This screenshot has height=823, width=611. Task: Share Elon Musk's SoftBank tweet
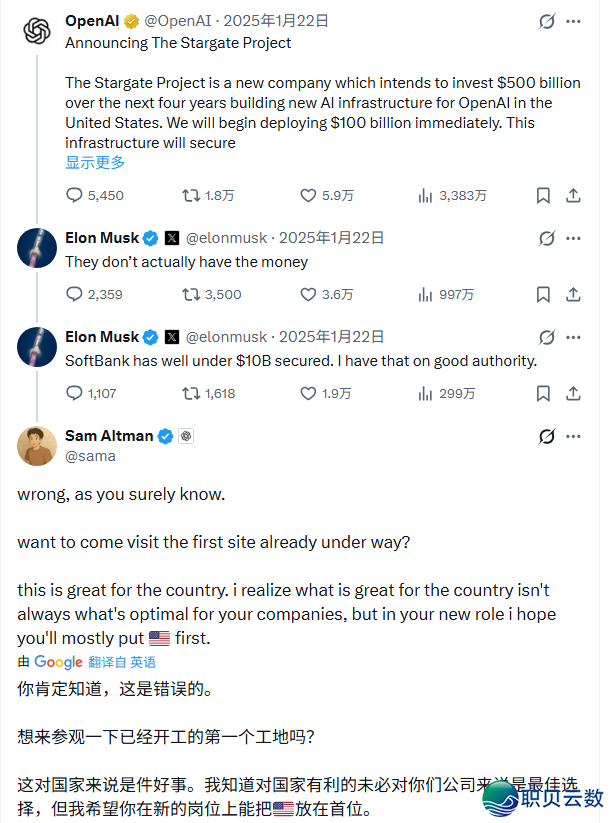coord(572,393)
